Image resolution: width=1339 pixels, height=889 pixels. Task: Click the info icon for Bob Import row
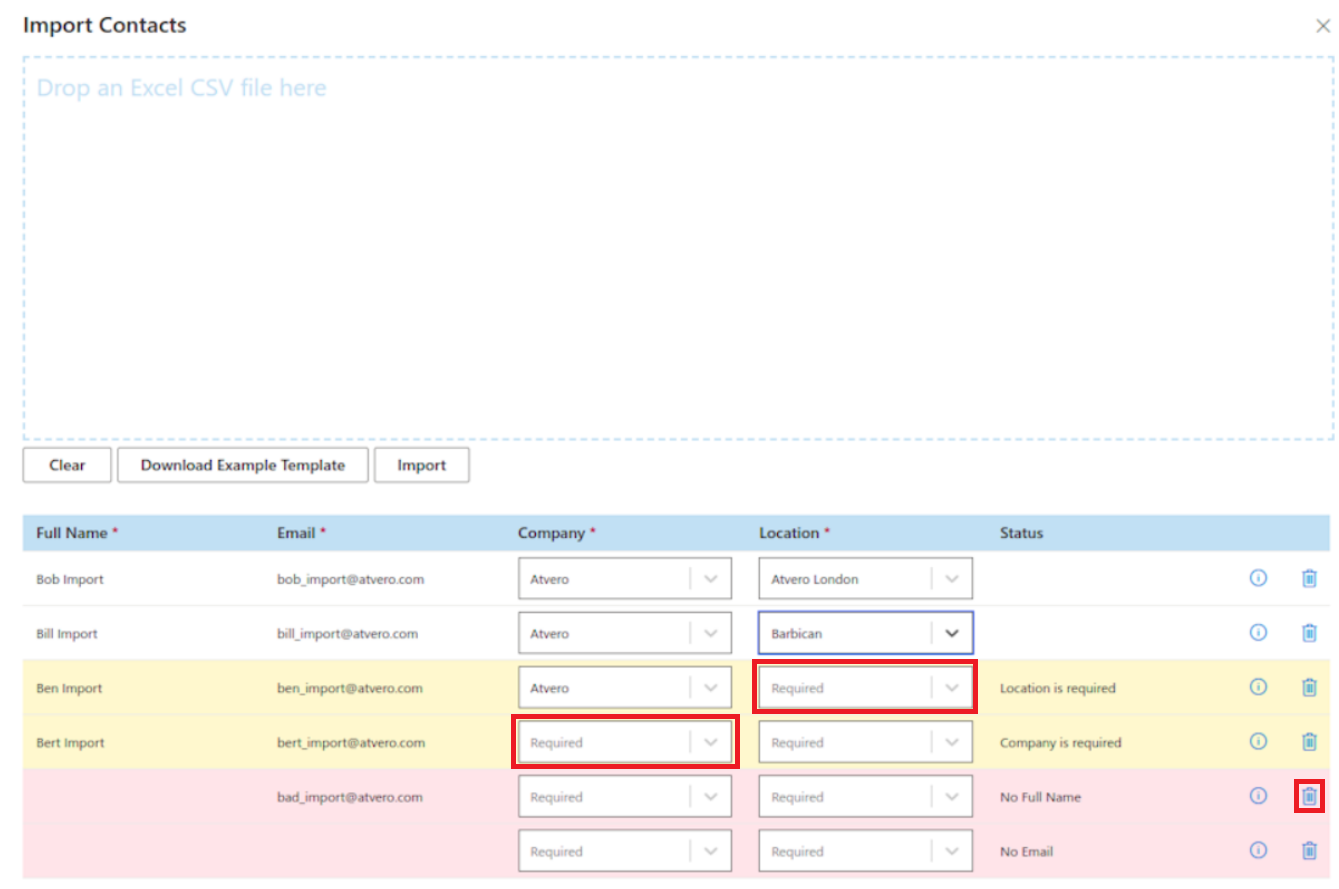[x=1258, y=578]
